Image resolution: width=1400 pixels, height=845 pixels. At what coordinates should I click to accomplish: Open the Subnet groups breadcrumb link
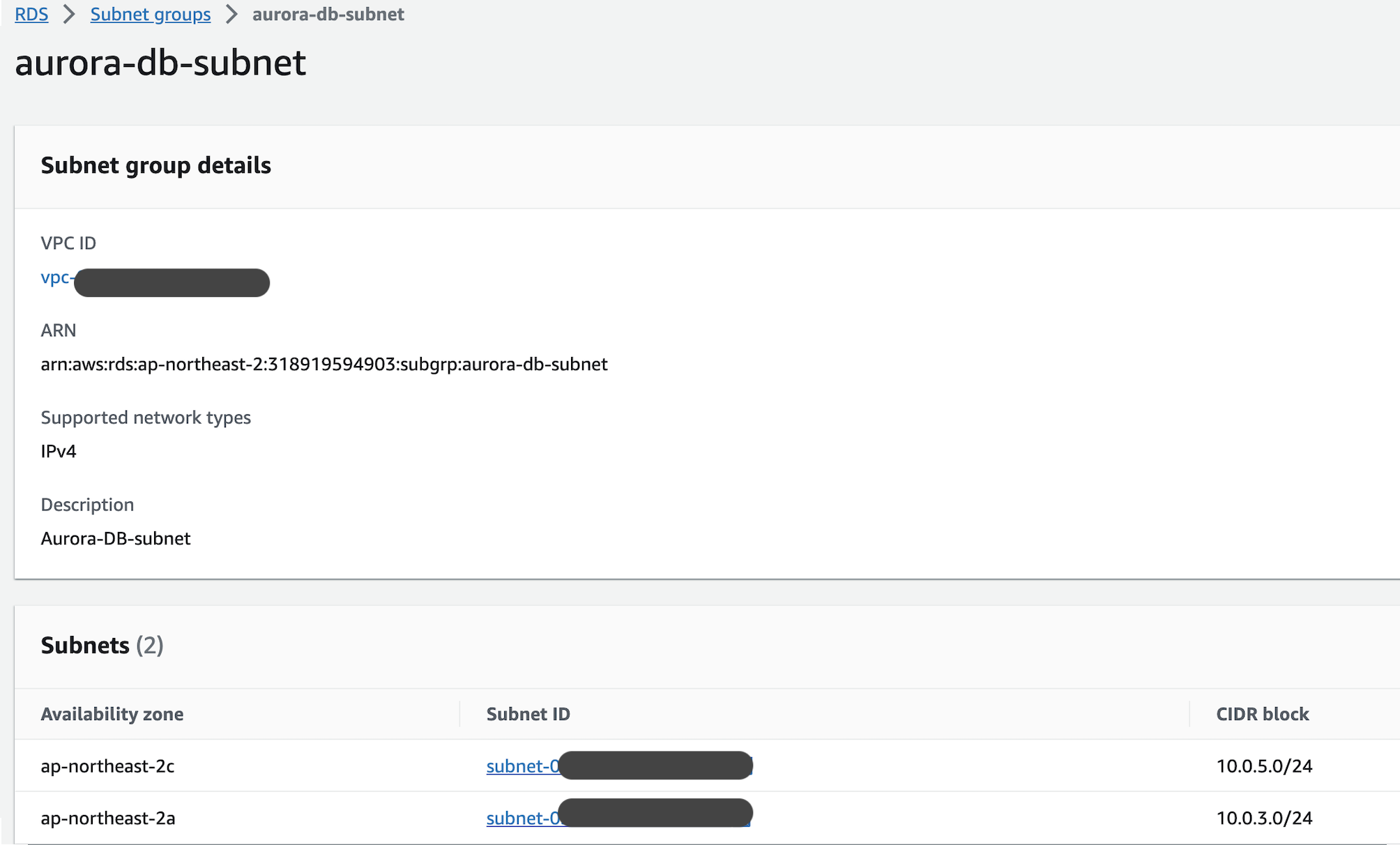150,14
